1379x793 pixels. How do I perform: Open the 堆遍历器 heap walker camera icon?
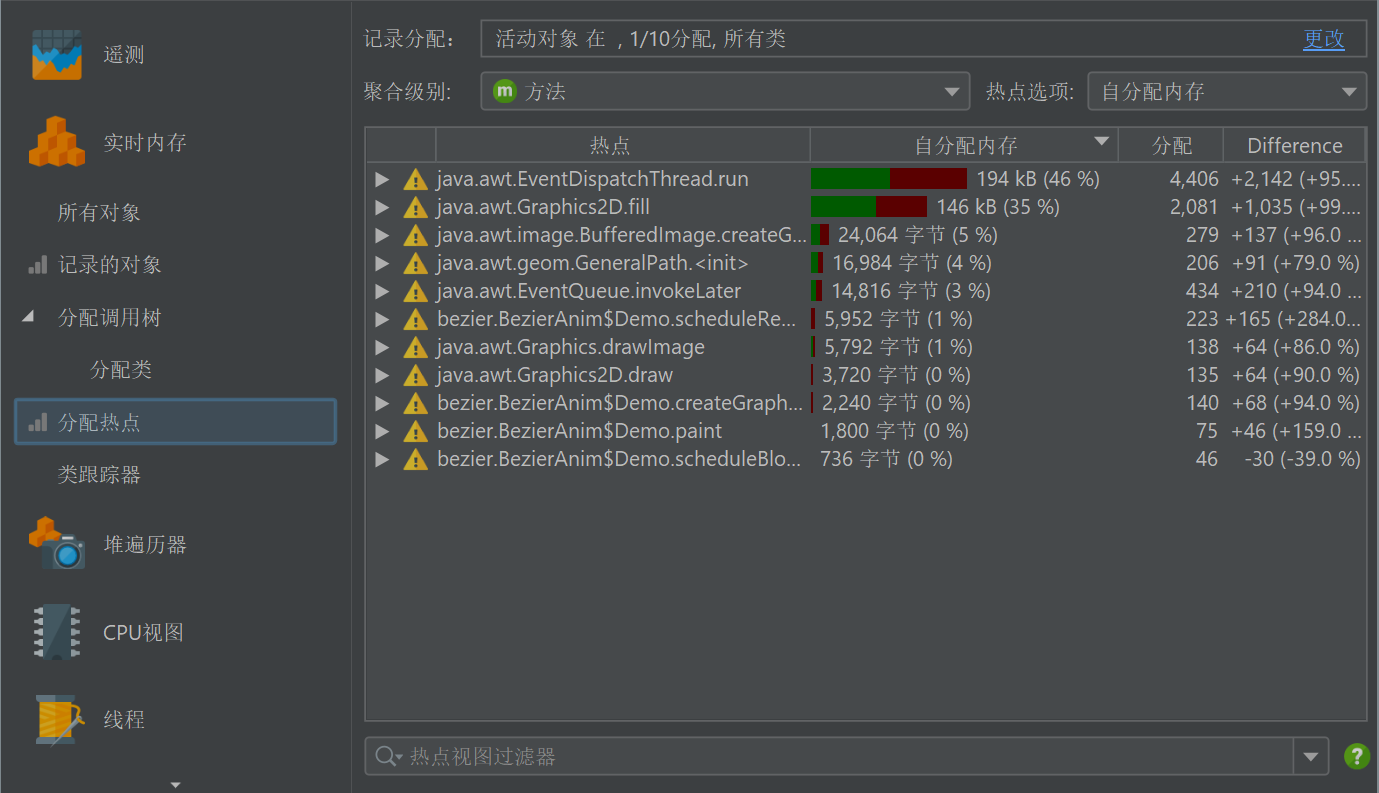[56, 544]
